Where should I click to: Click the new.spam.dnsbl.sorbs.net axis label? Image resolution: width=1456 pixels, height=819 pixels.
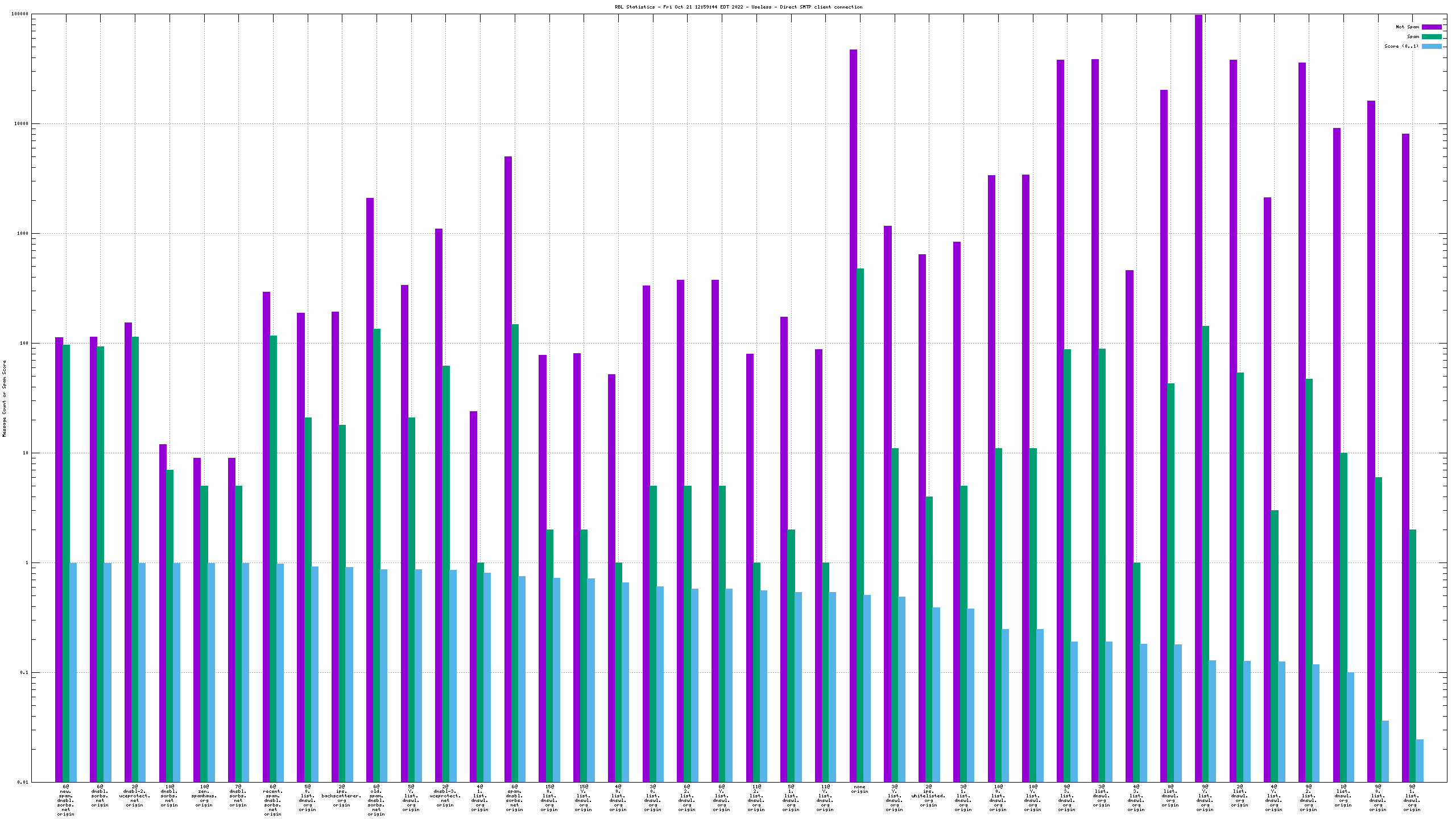coord(65,800)
